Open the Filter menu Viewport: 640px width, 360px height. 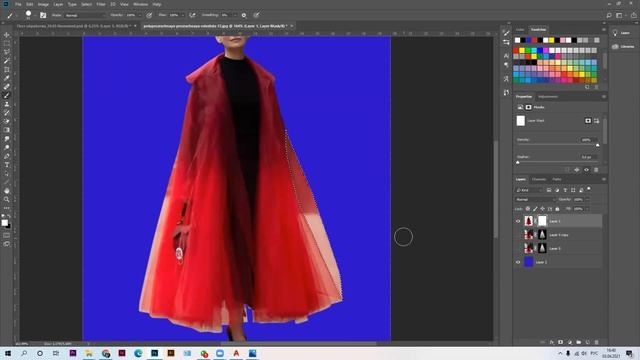tap(101, 4)
